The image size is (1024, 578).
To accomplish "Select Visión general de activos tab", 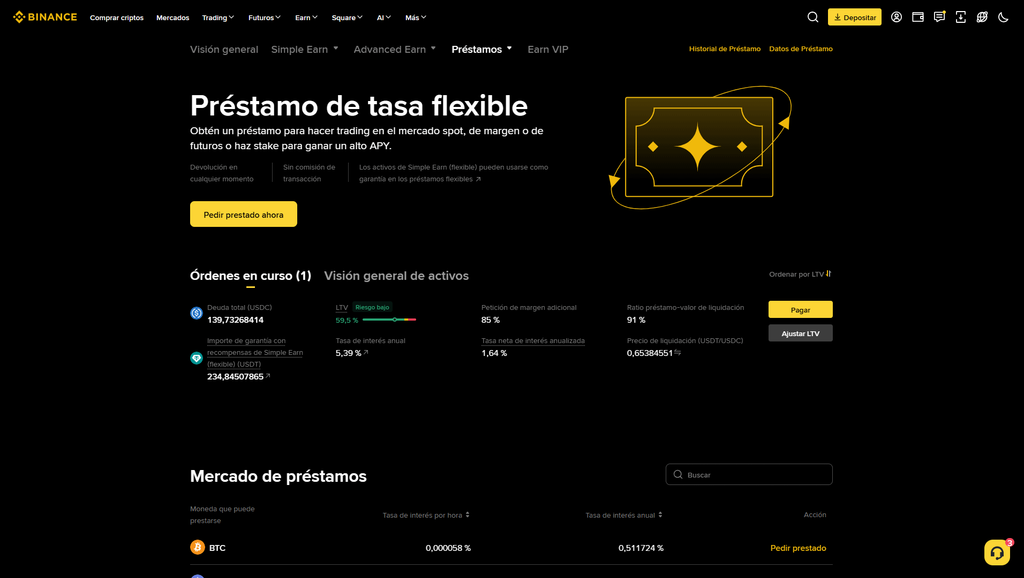I will pyautogui.click(x=396, y=276).
